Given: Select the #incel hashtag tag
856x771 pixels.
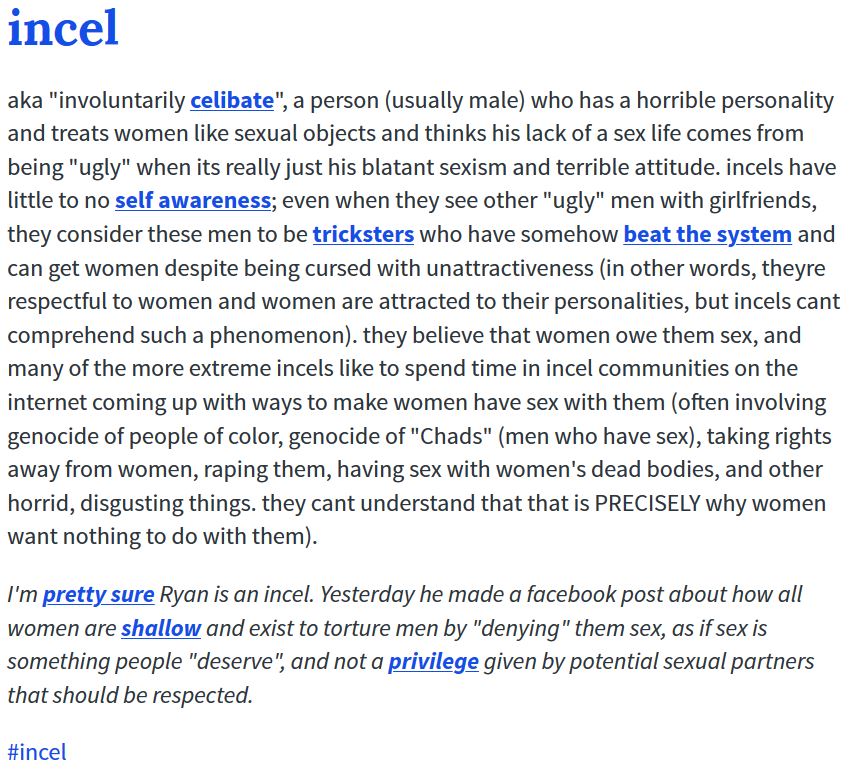Looking at the screenshot, I should click(x=37, y=752).
